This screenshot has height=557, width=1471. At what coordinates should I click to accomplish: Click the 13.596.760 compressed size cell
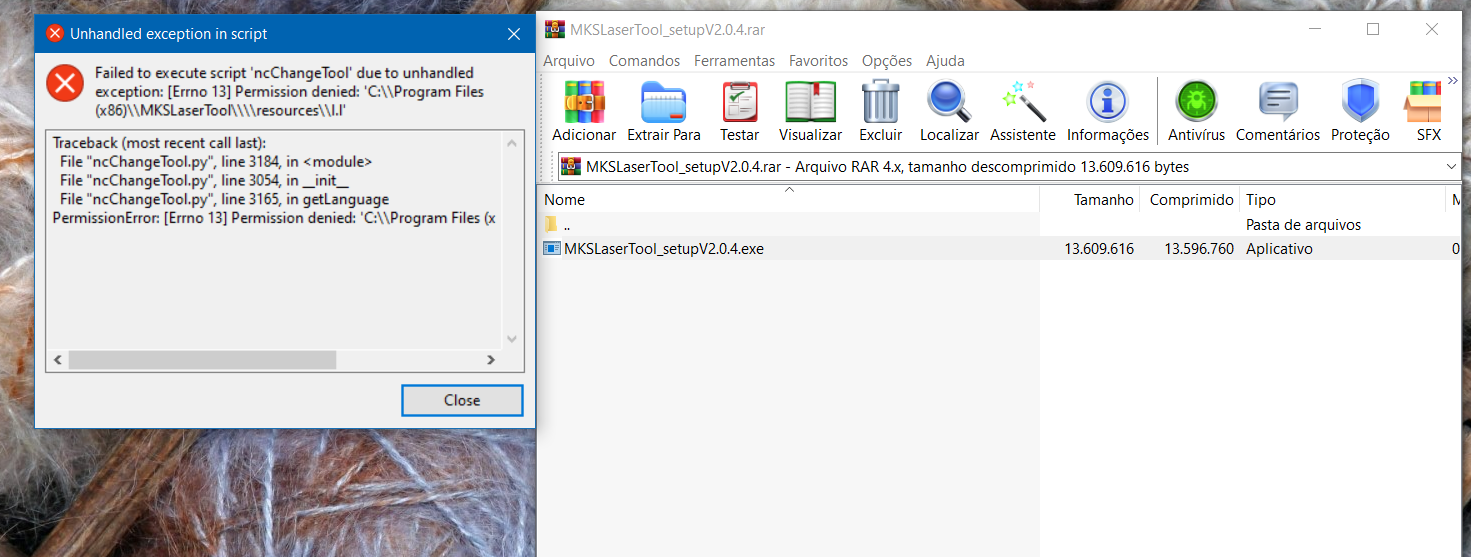[1199, 248]
